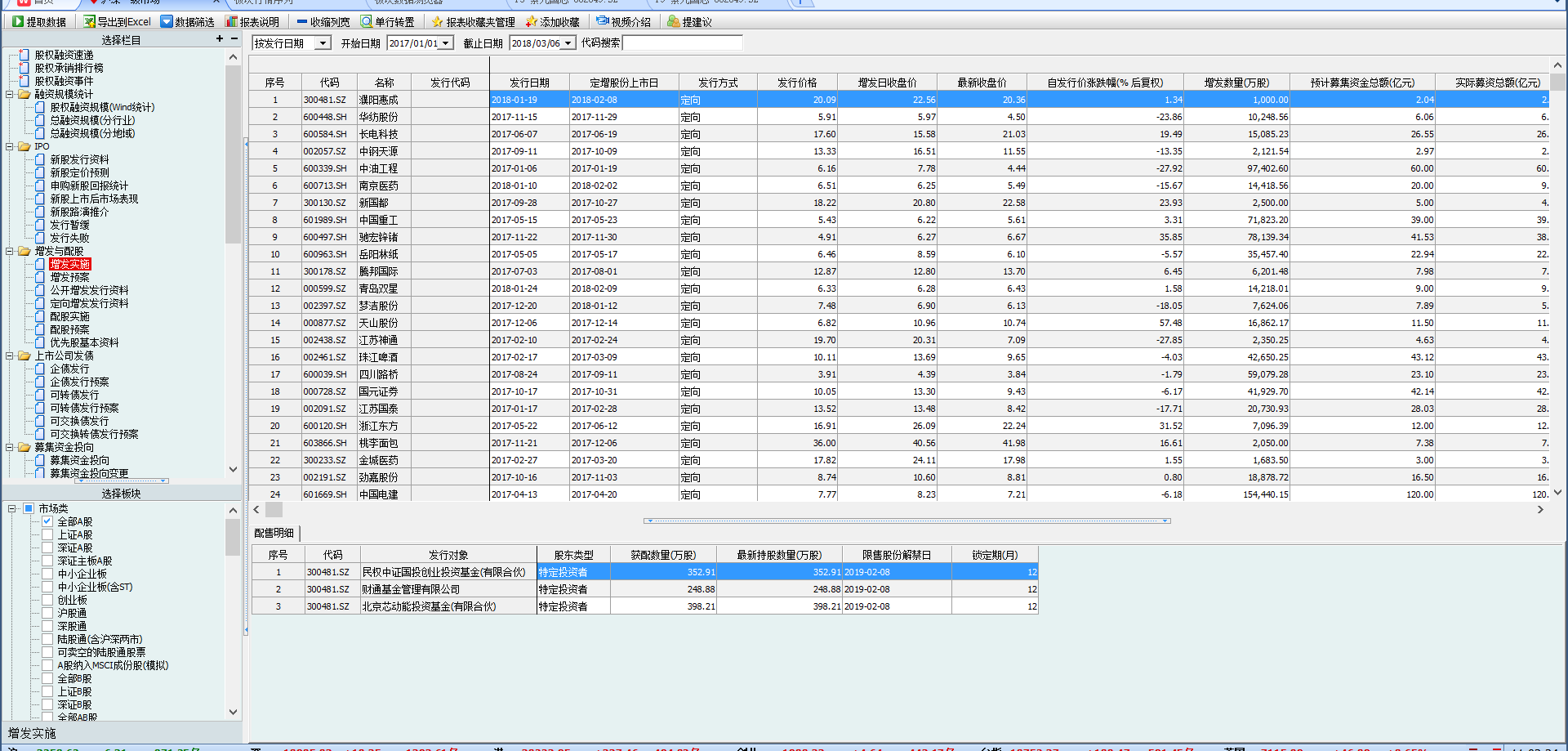Collapse the 融资规模统计 tree node
This screenshot has height=751, width=1568.
(x=10, y=94)
